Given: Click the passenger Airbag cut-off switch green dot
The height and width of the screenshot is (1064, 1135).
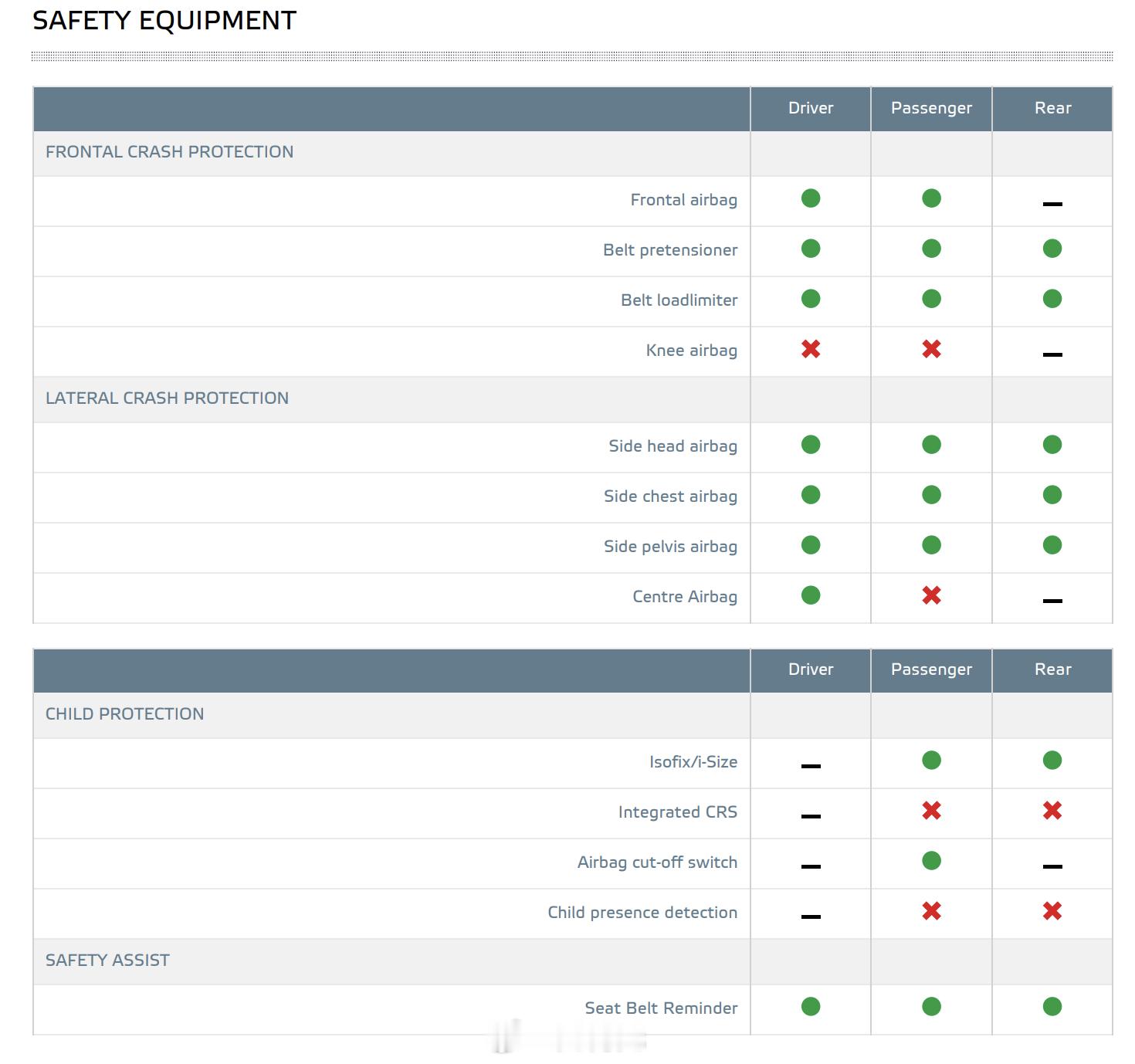Looking at the screenshot, I should click(x=931, y=861).
